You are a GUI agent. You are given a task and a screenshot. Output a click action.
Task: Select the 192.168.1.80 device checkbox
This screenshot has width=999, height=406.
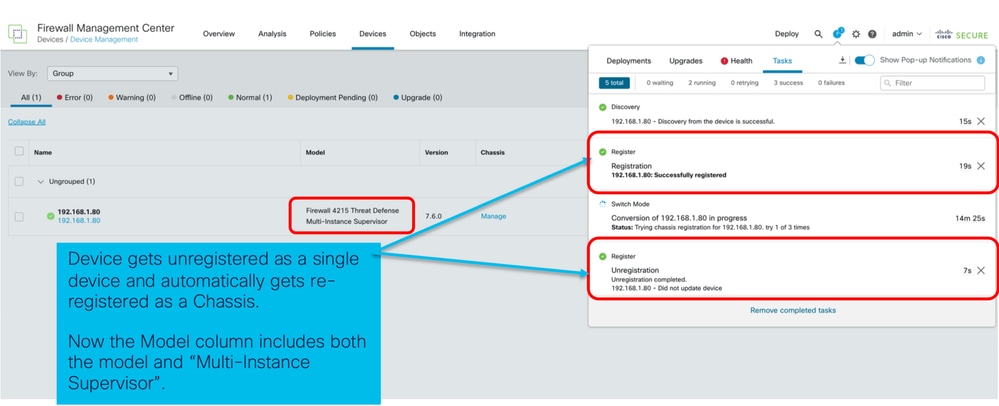pyautogui.click(x=19, y=217)
